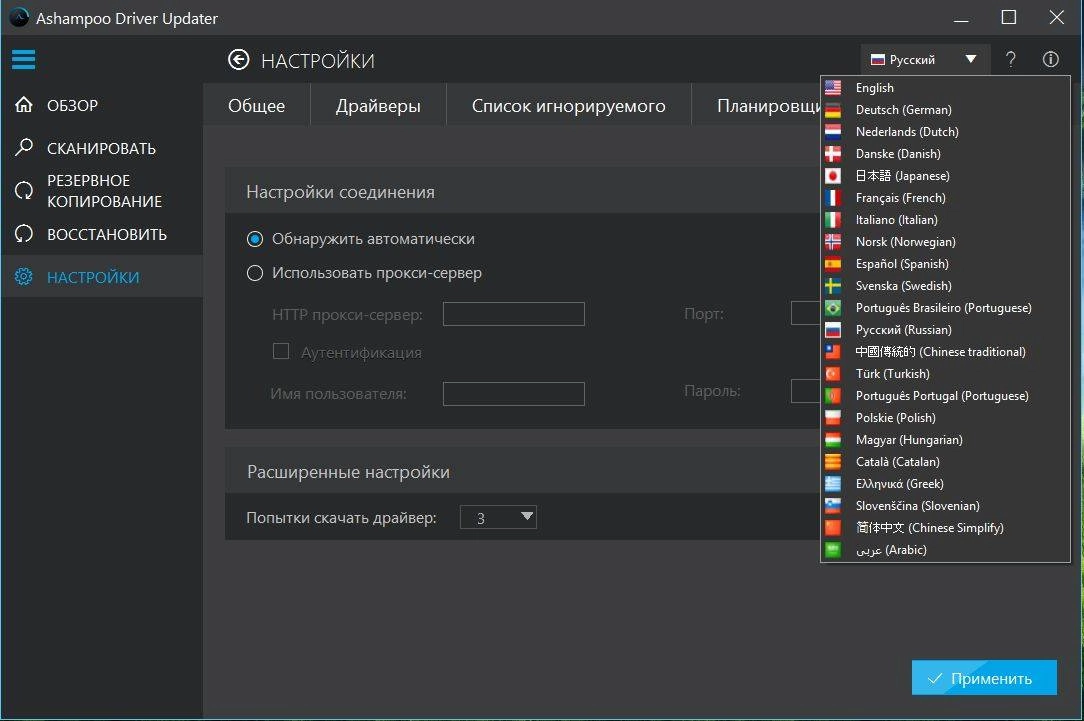
Task: Choose Deutsch (German) language
Action: [945, 110]
